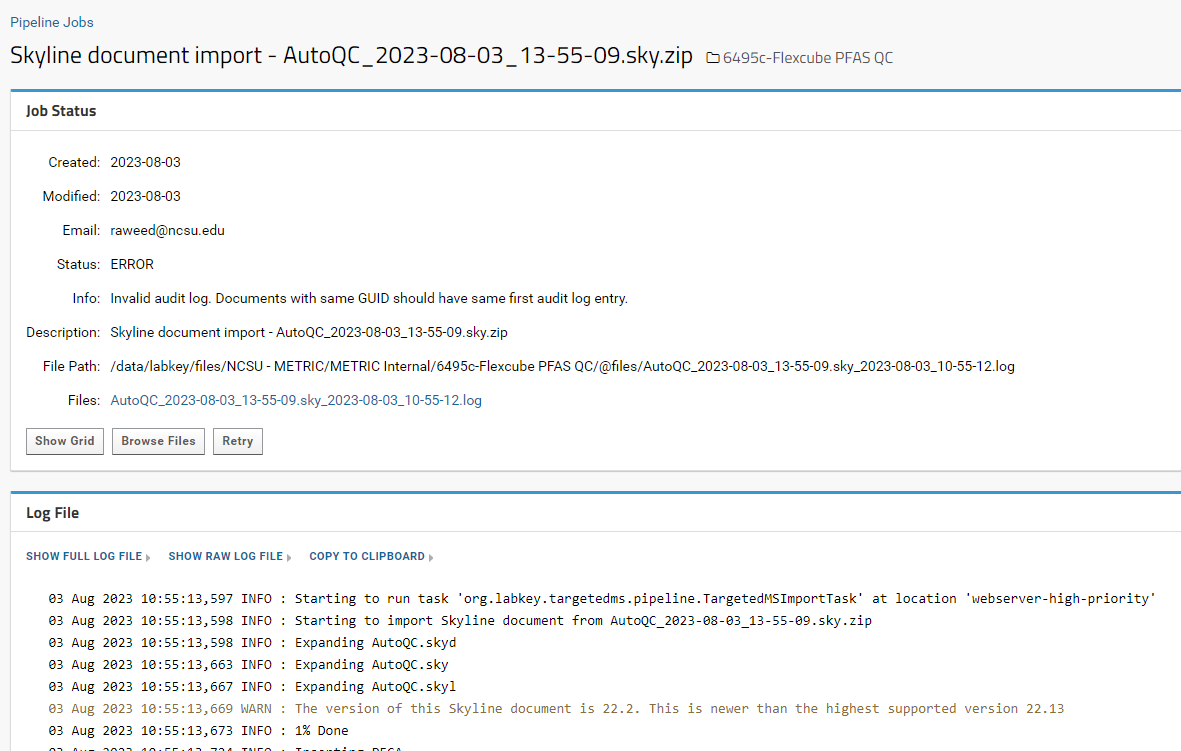The image size is (1181, 751).
Task: Click the folder icon beside 6495c-Flexcube PFAS QC
Action: (x=713, y=58)
